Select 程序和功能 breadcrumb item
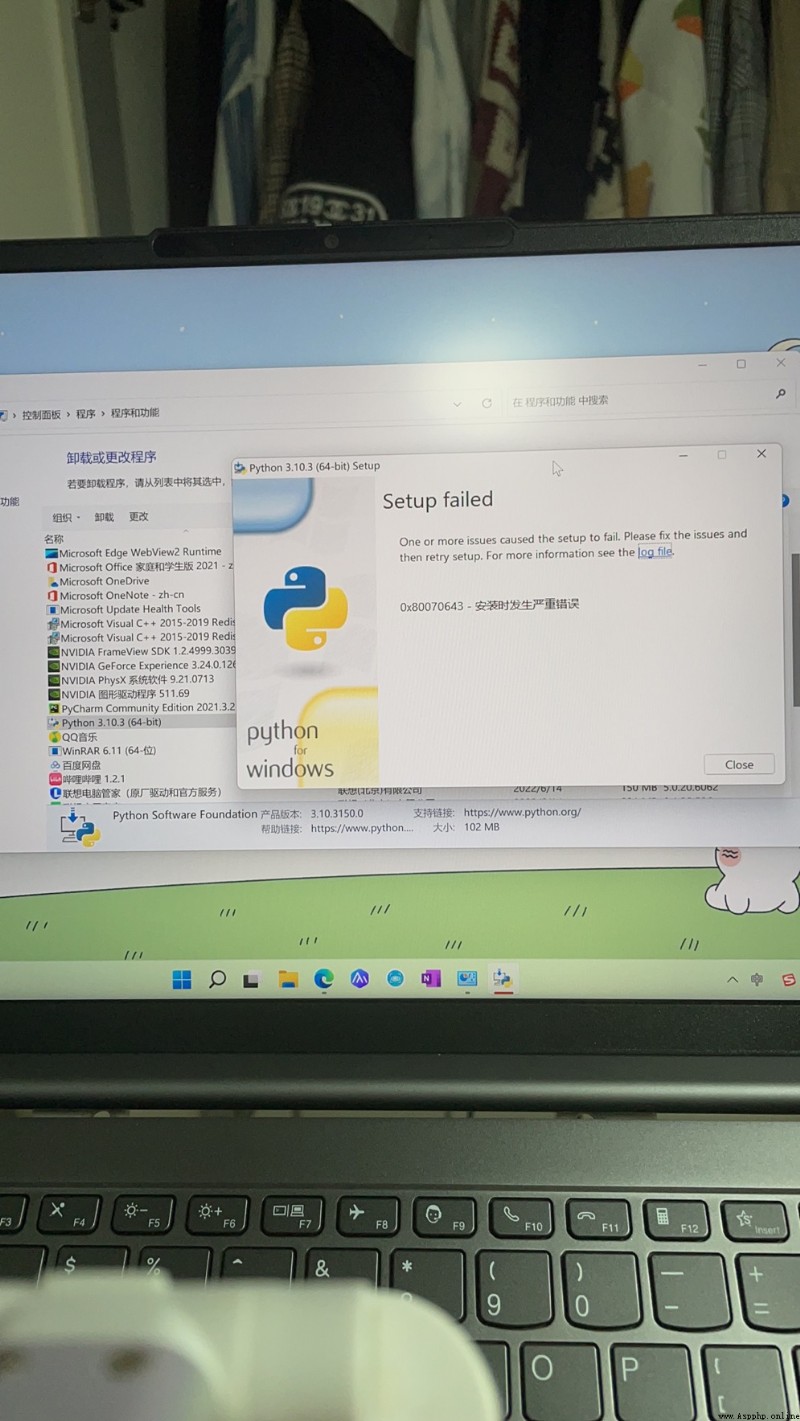800x1421 pixels. click(135, 413)
